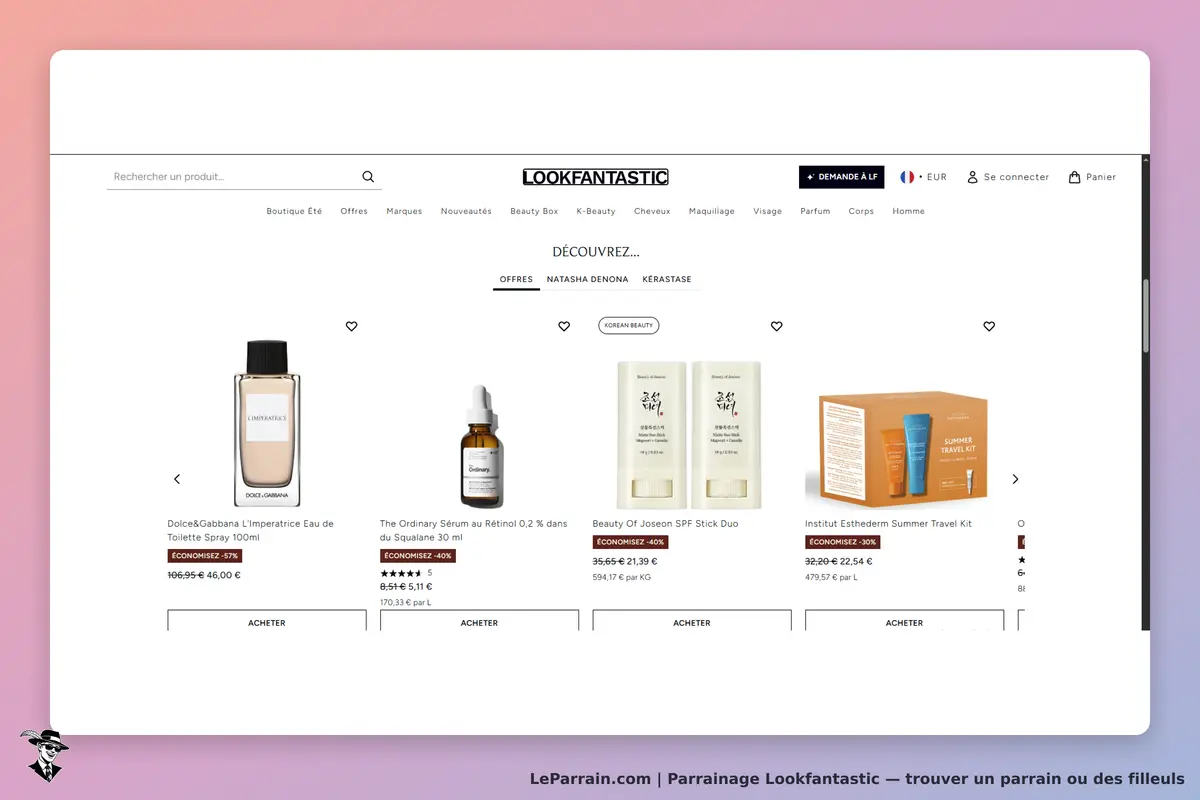Screen dimensions: 1200x800
Task: Open 'Institut Esthederm Summer Travel Kit' title
Action: 888,524
